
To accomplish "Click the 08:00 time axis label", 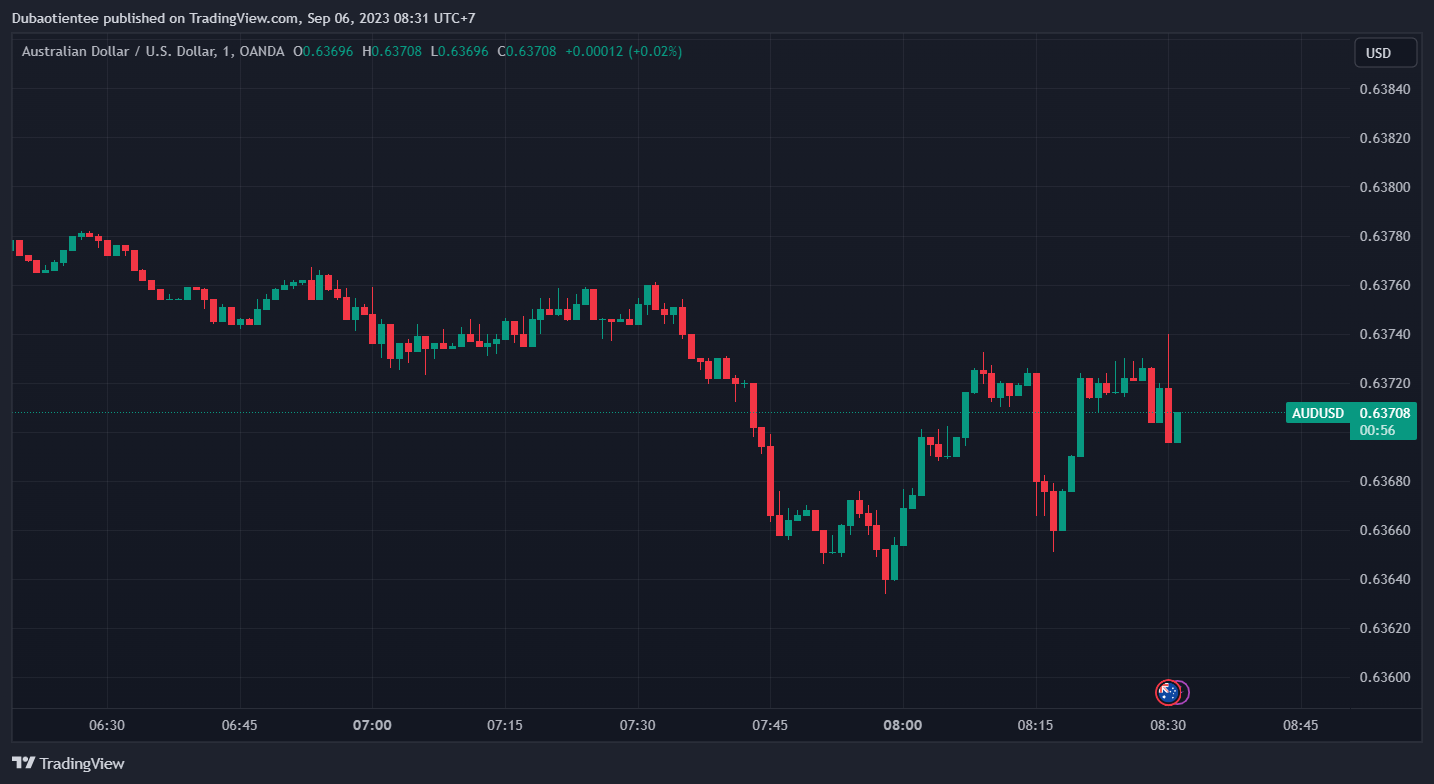I will pos(902,725).
